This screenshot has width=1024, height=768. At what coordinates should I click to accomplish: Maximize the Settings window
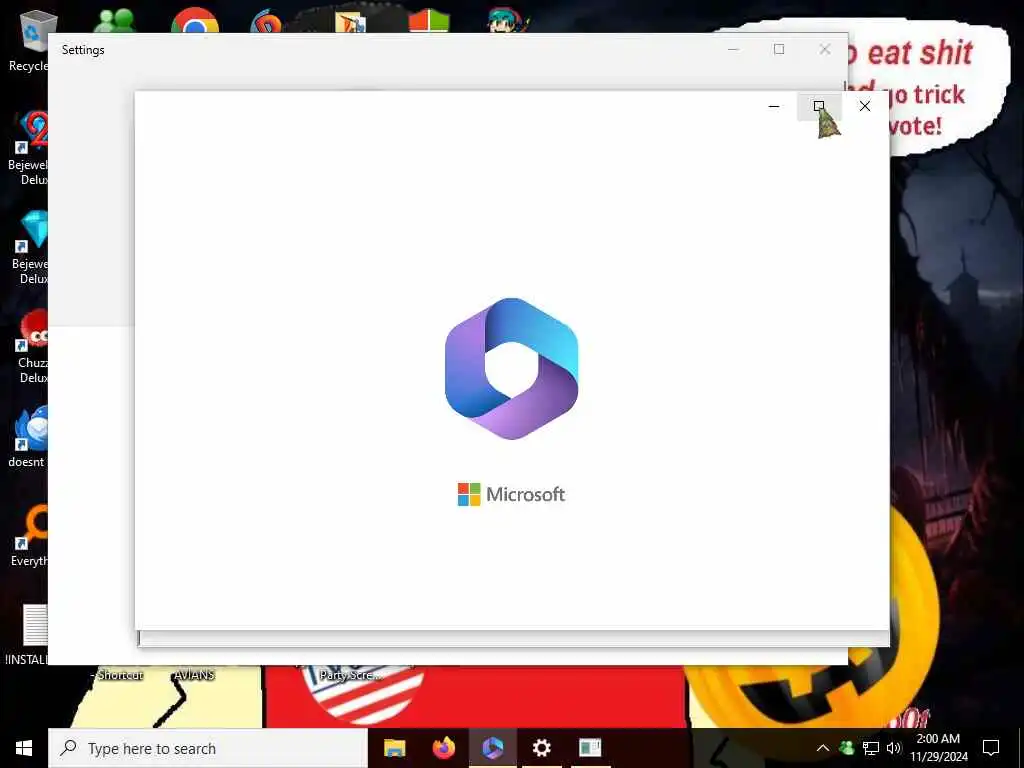(779, 50)
